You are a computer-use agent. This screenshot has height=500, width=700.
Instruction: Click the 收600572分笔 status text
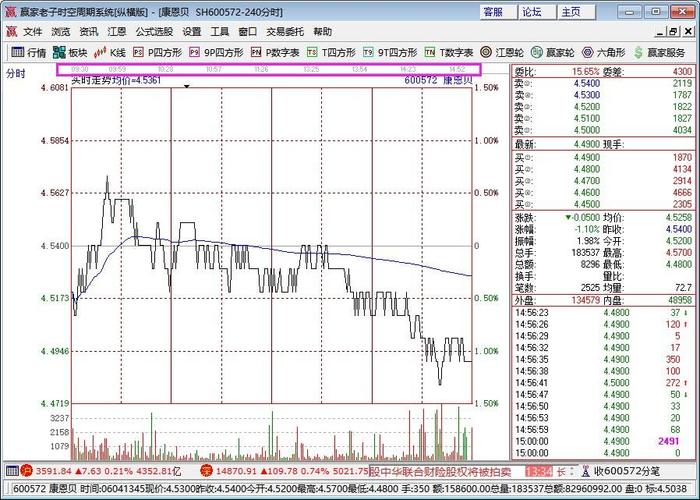[x=627, y=471]
